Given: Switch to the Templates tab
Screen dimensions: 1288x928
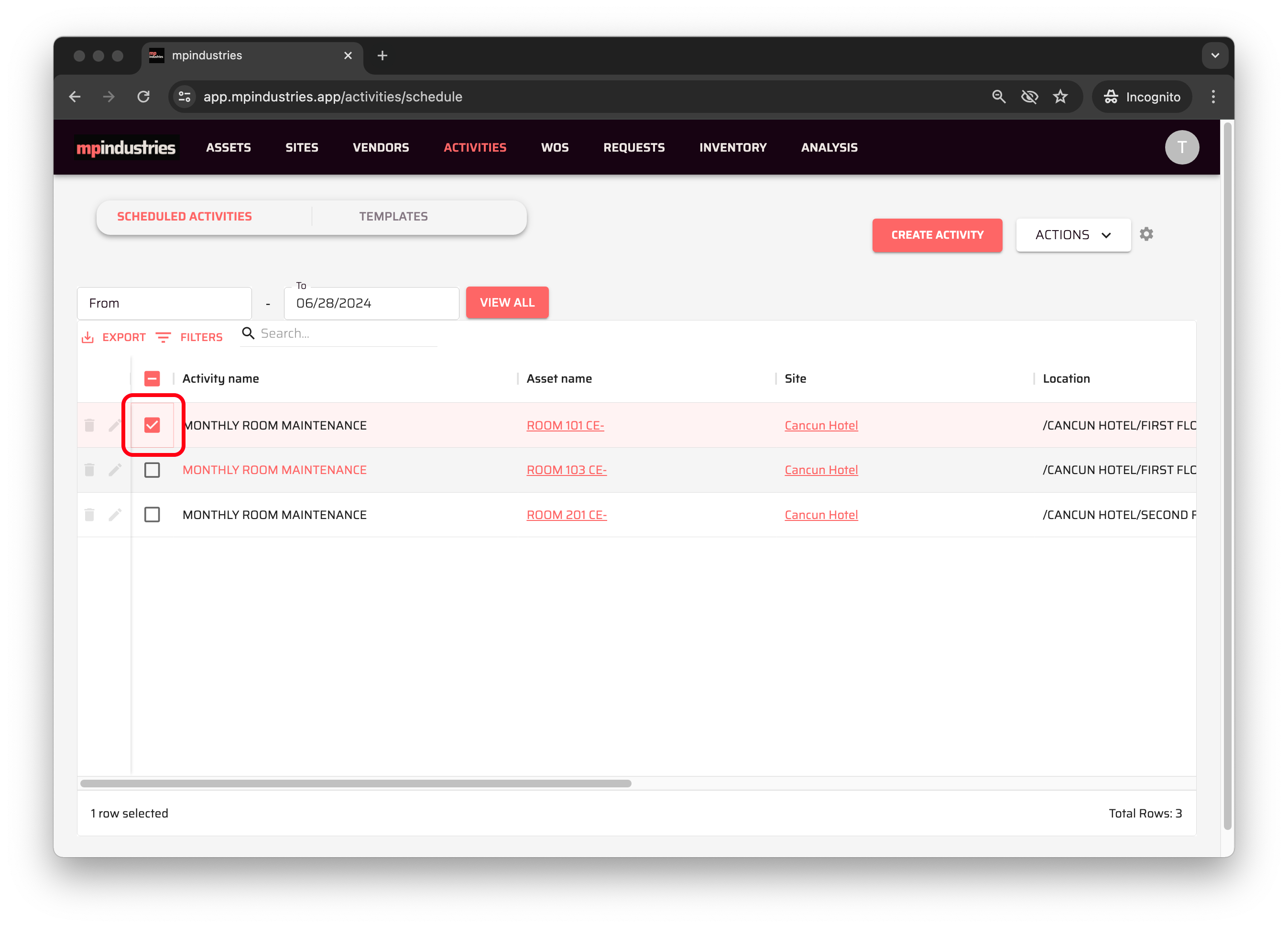Looking at the screenshot, I should tap(393, 217).
